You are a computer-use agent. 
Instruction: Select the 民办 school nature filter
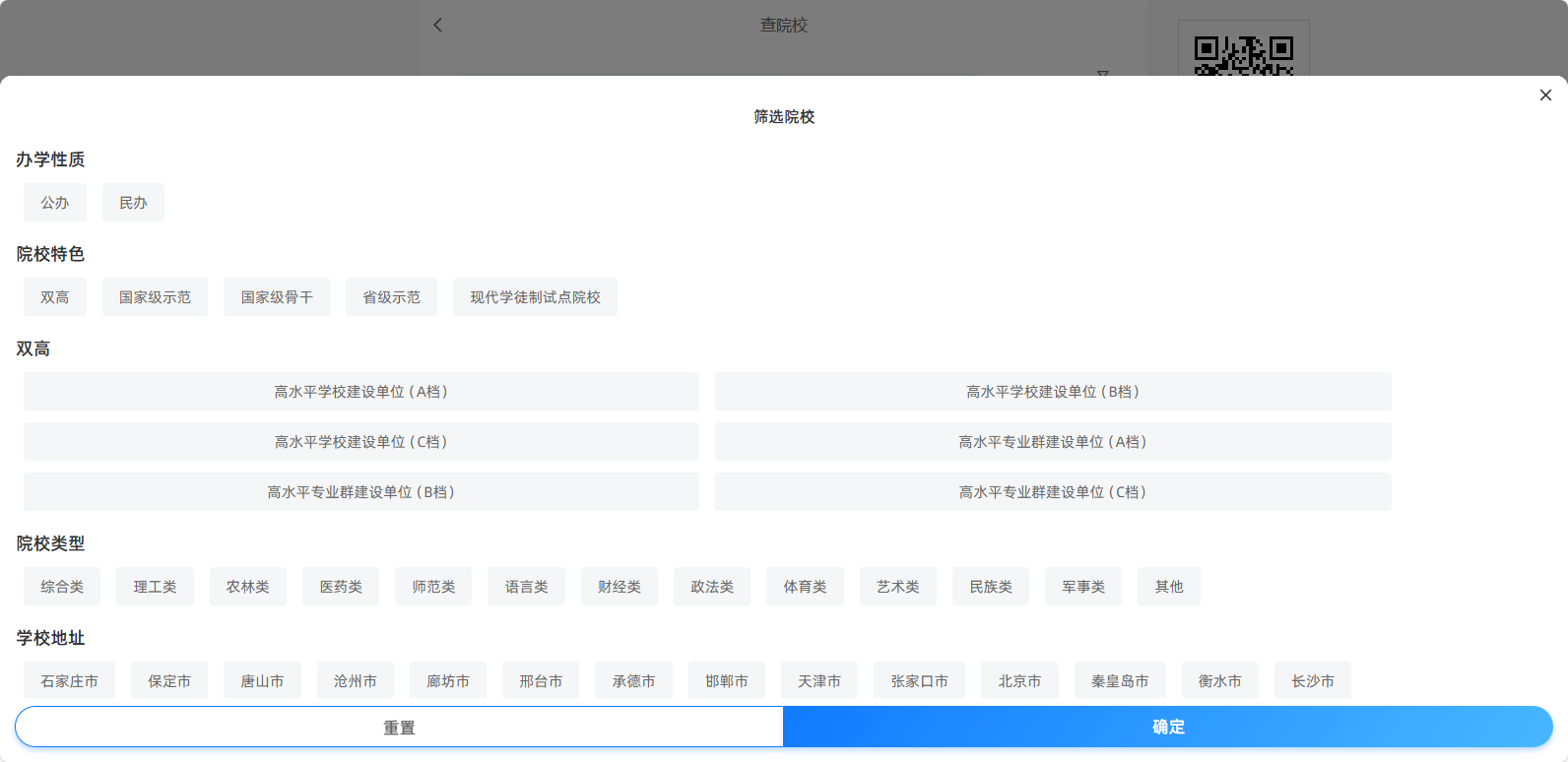(133, 203)
